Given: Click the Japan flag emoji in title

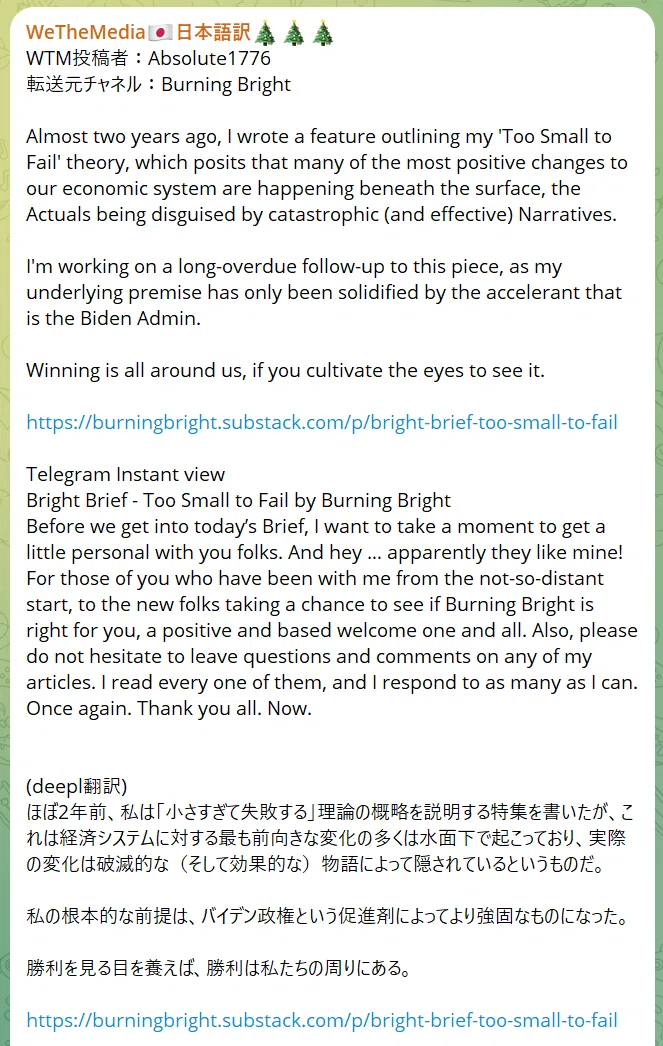Looking at the screenshot, I should [160, 32].
